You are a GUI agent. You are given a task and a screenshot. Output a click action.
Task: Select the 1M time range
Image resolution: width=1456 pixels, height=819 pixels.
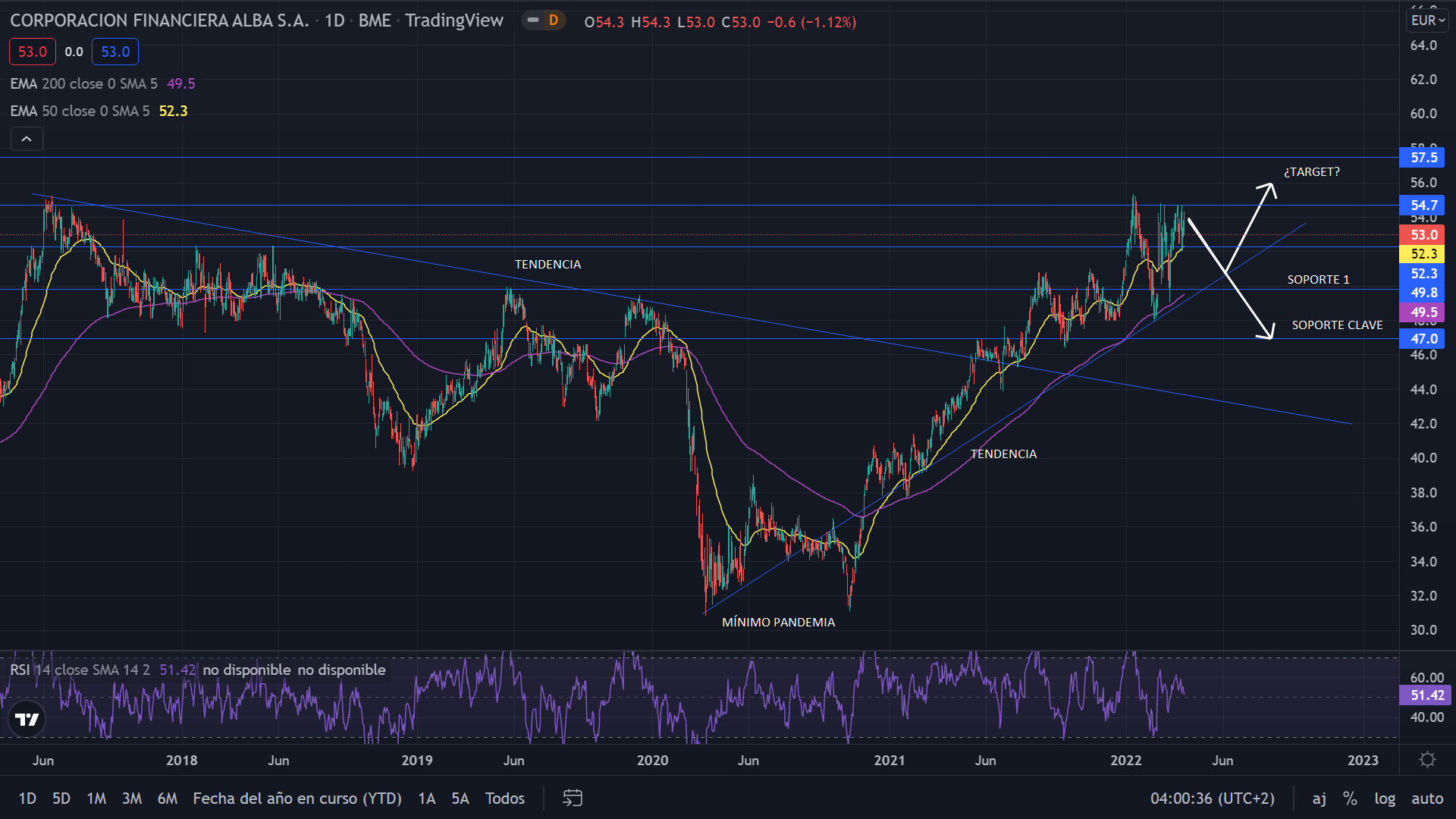click(x=96, y=798)
